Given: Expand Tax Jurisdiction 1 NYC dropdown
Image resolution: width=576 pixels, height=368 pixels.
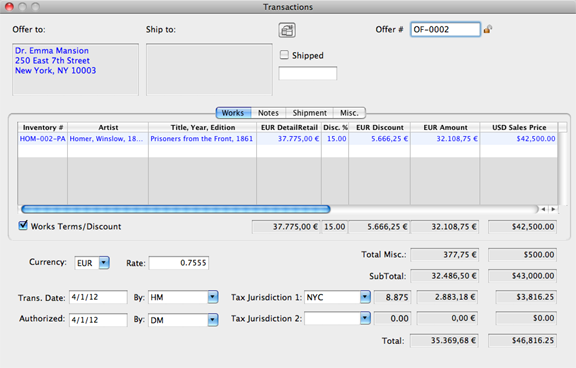Looking at the screenshot, I should [x=365, y=297].
